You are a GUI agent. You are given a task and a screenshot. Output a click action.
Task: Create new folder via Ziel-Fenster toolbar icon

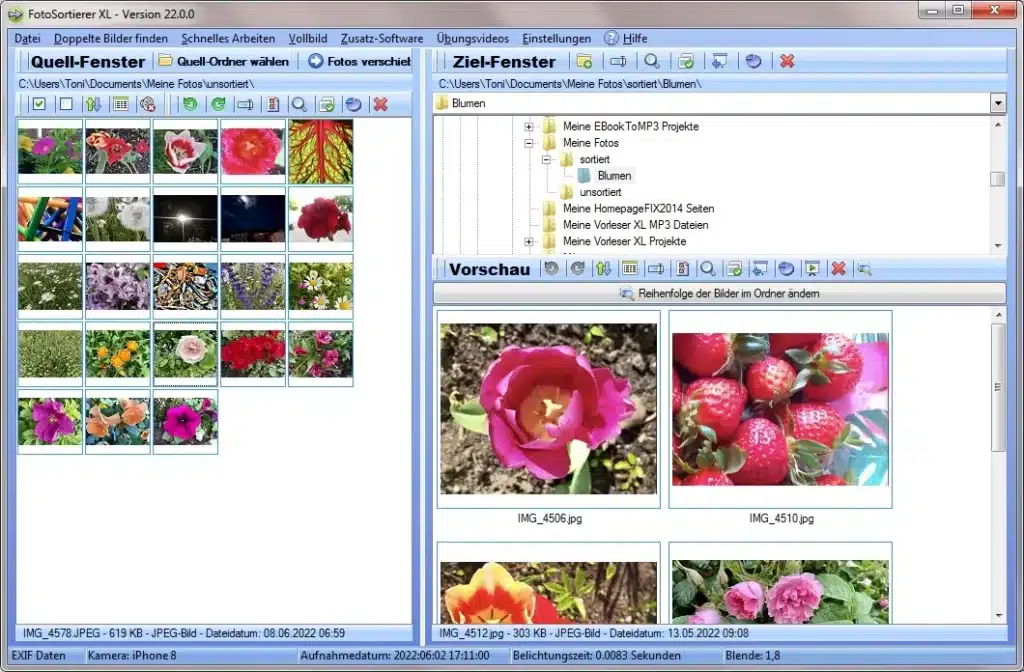click(584, 61)
